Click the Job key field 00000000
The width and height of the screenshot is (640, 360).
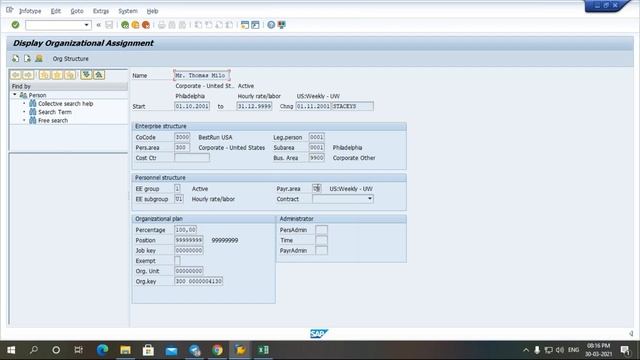point(189,250)
